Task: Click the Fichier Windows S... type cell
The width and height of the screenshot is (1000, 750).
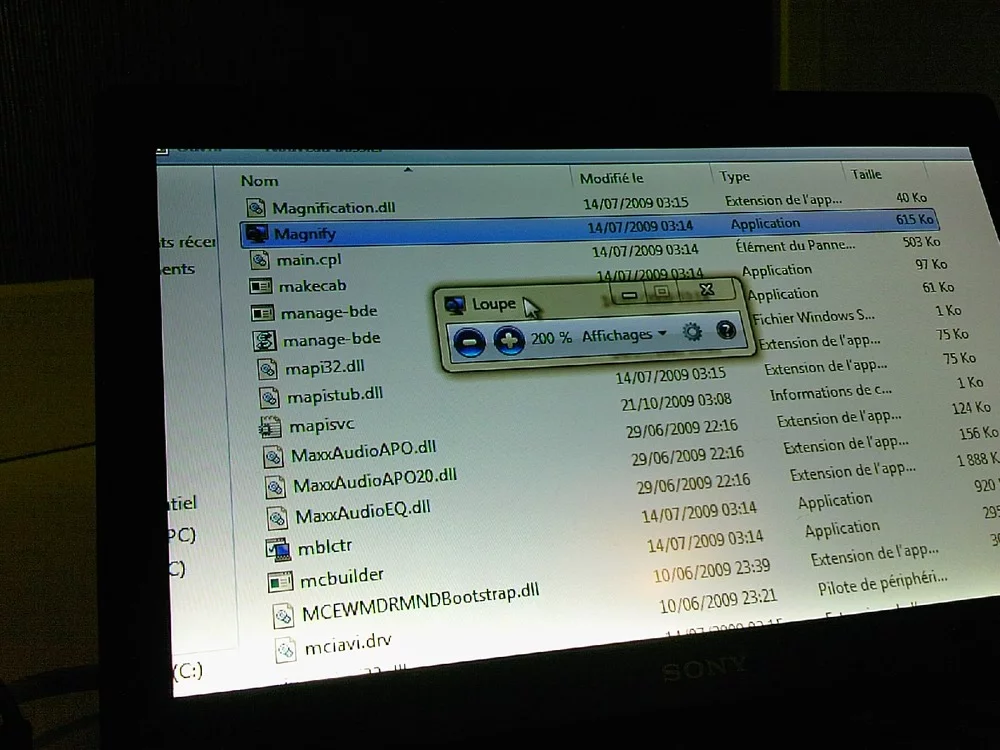Action: click(x=814, y=316)
